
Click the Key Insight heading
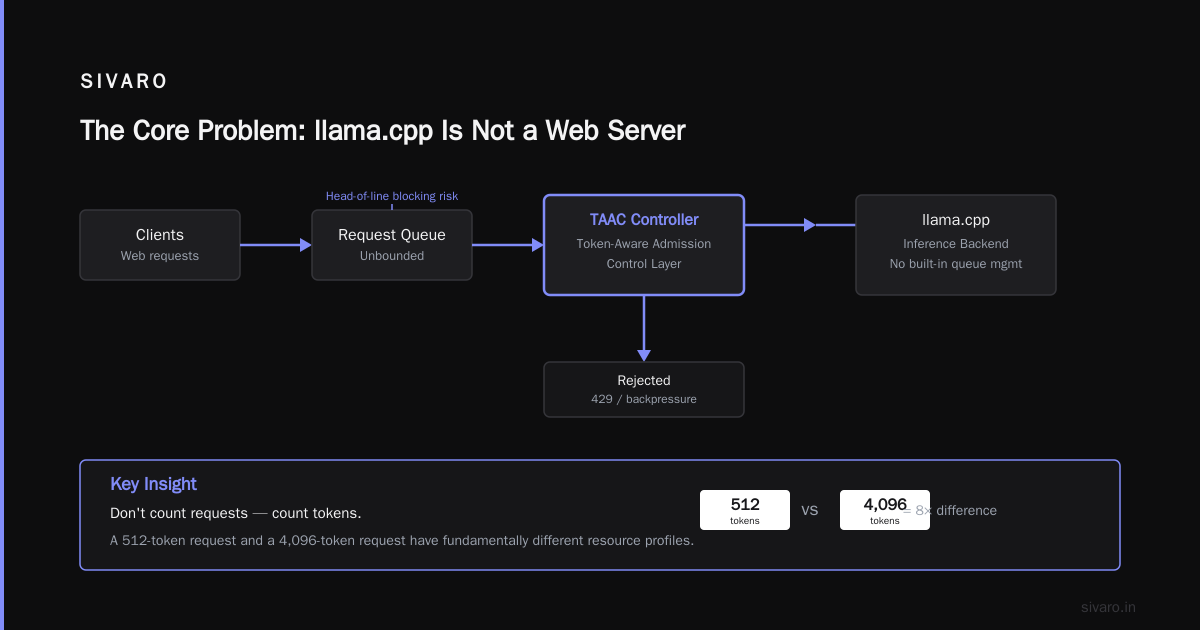pos(153,484)
